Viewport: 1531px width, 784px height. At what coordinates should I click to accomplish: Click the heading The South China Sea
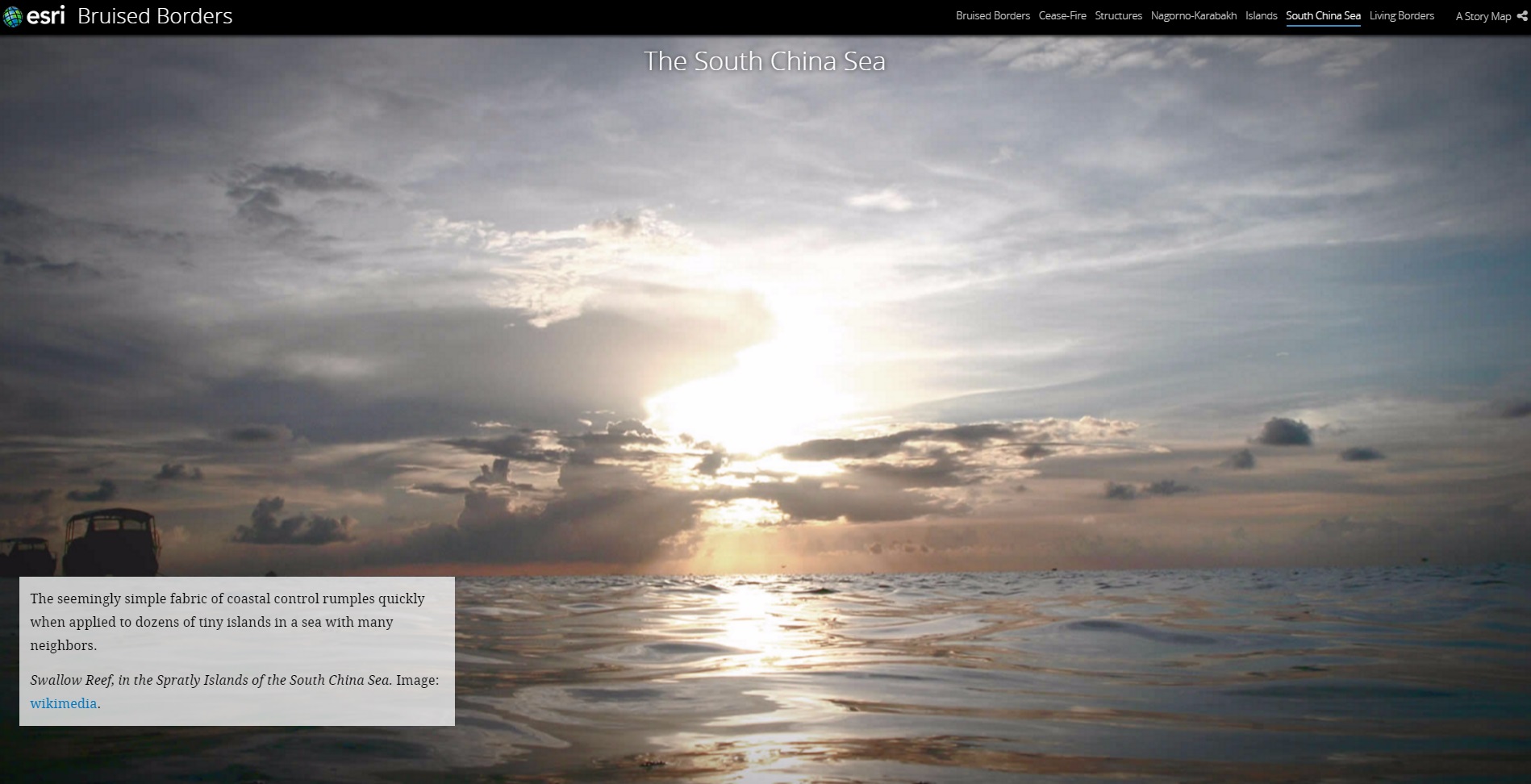[764, 61]
